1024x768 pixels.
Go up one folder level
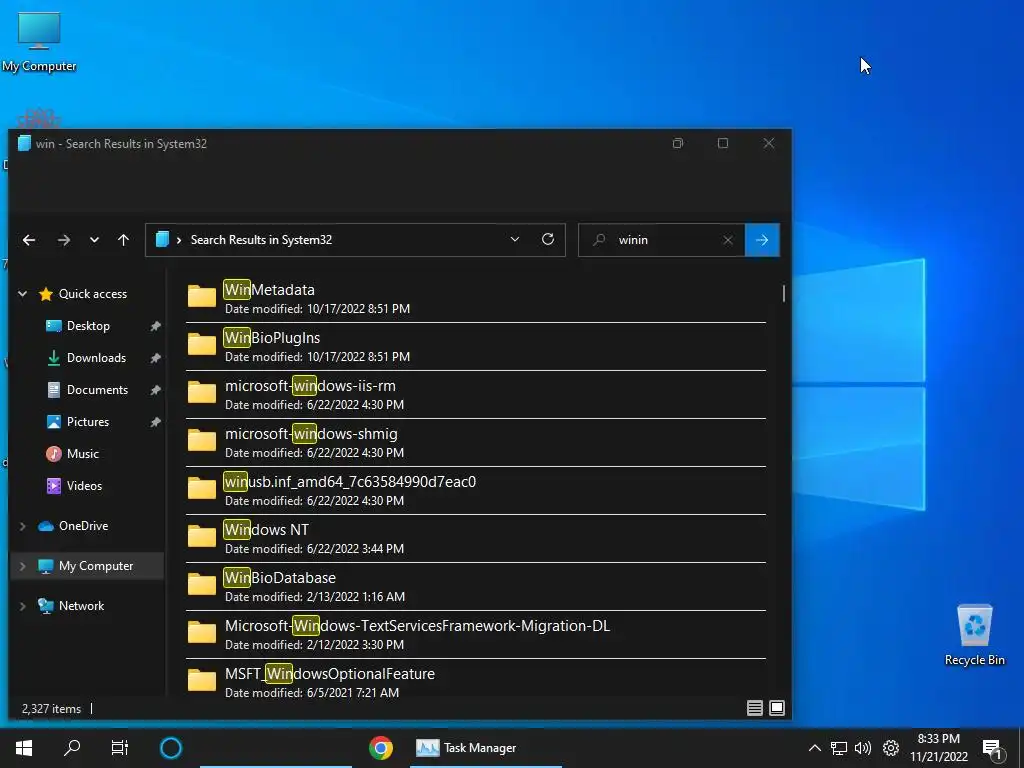[123, 240]
